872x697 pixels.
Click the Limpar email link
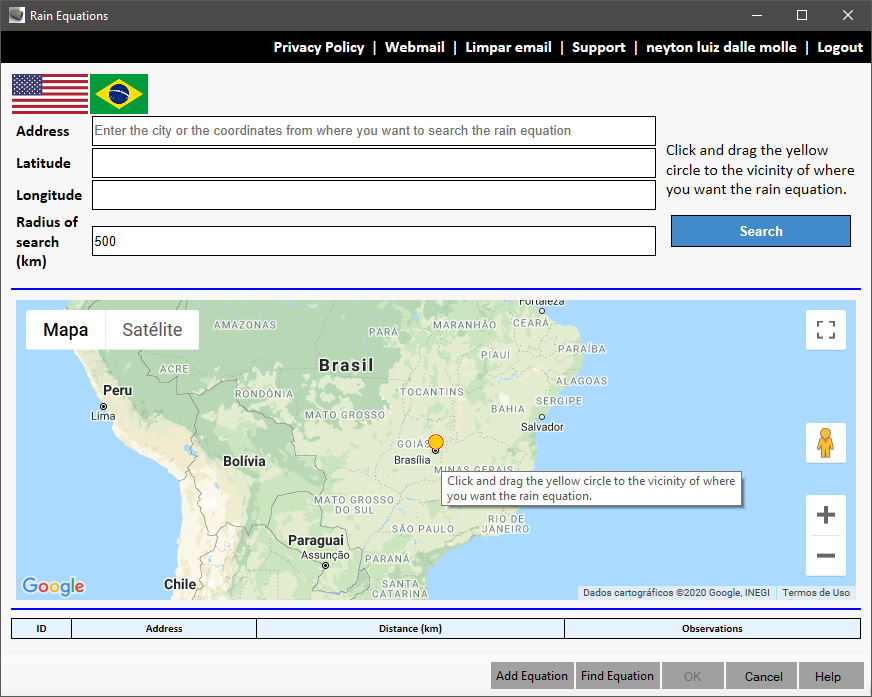[x=508, y=47]
